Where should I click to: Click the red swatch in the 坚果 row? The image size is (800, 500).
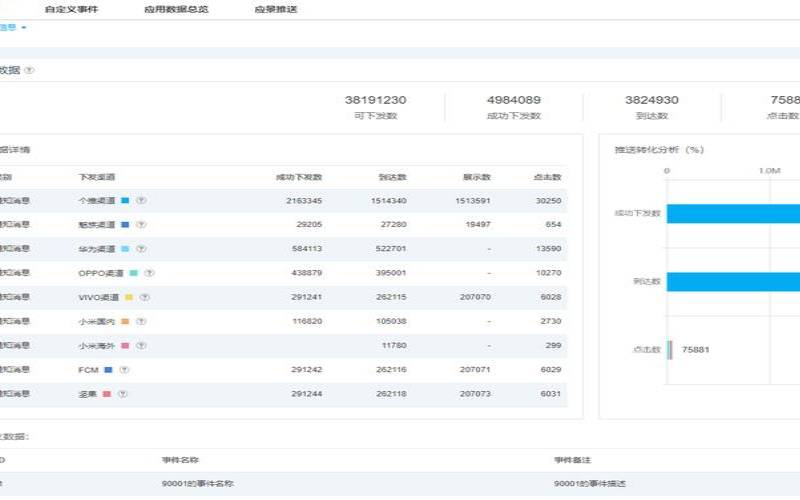pos(107,394)
